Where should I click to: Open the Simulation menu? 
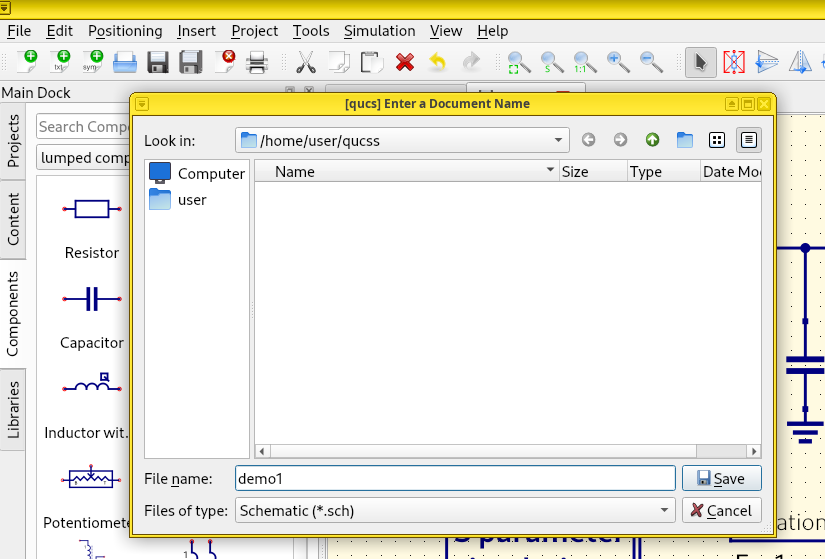[379, 31]
